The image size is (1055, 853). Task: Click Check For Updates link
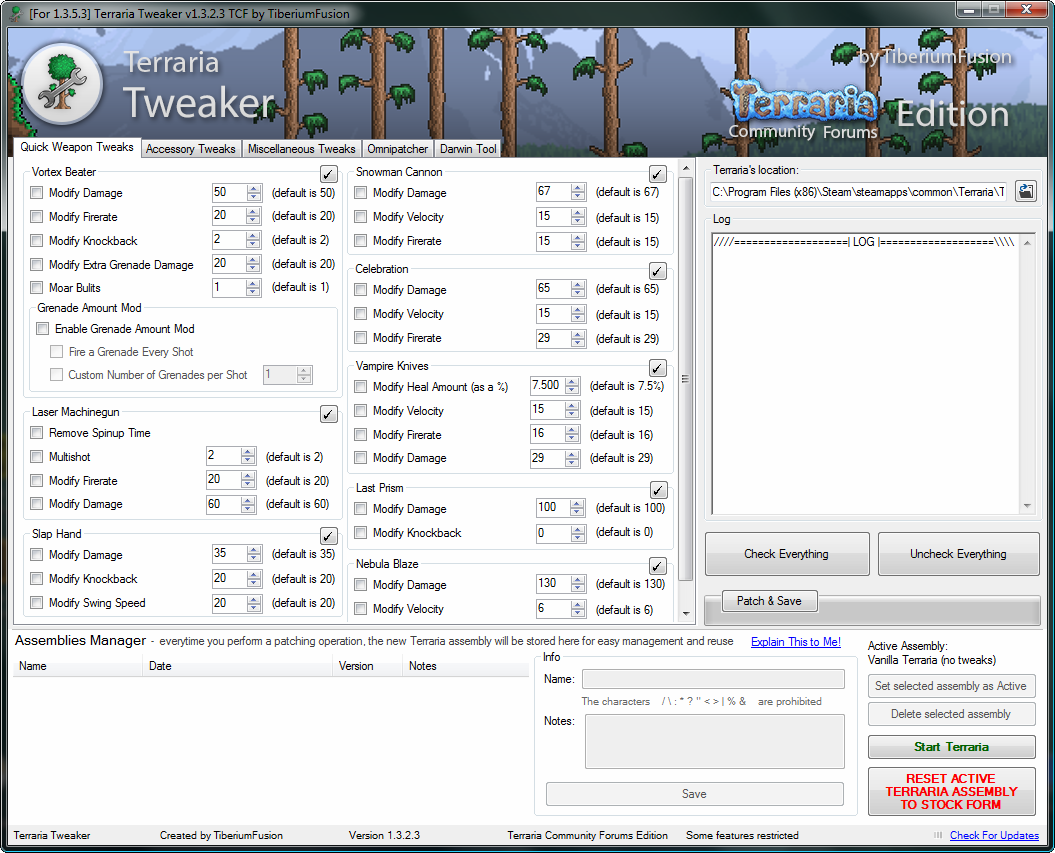(x=994, y=835)
